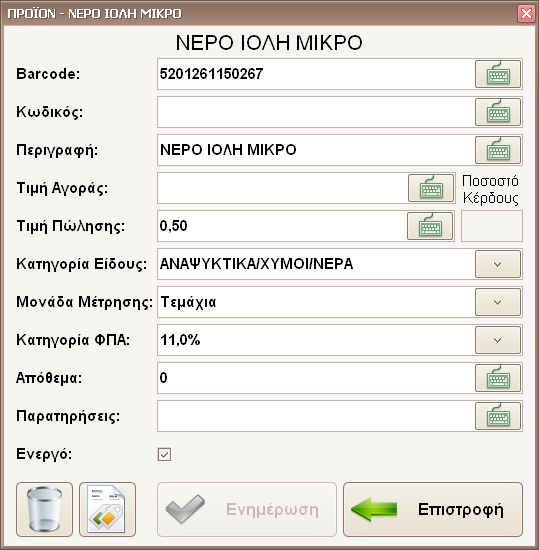Delete the product with the trash can icon
The width and height of the screenshot is (539, 550).
click(x=44, y=509)
